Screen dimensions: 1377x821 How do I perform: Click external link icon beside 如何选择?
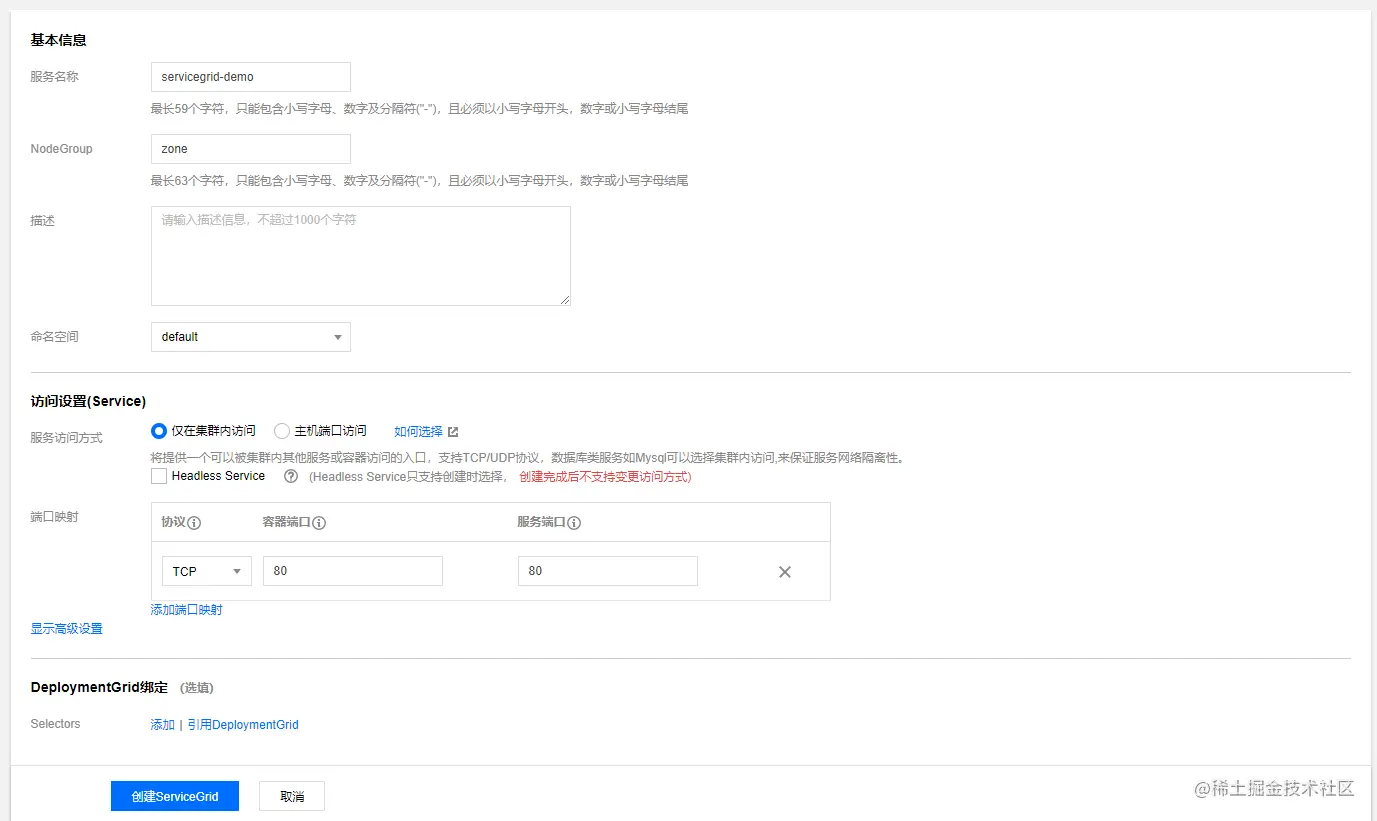(453, 432)
